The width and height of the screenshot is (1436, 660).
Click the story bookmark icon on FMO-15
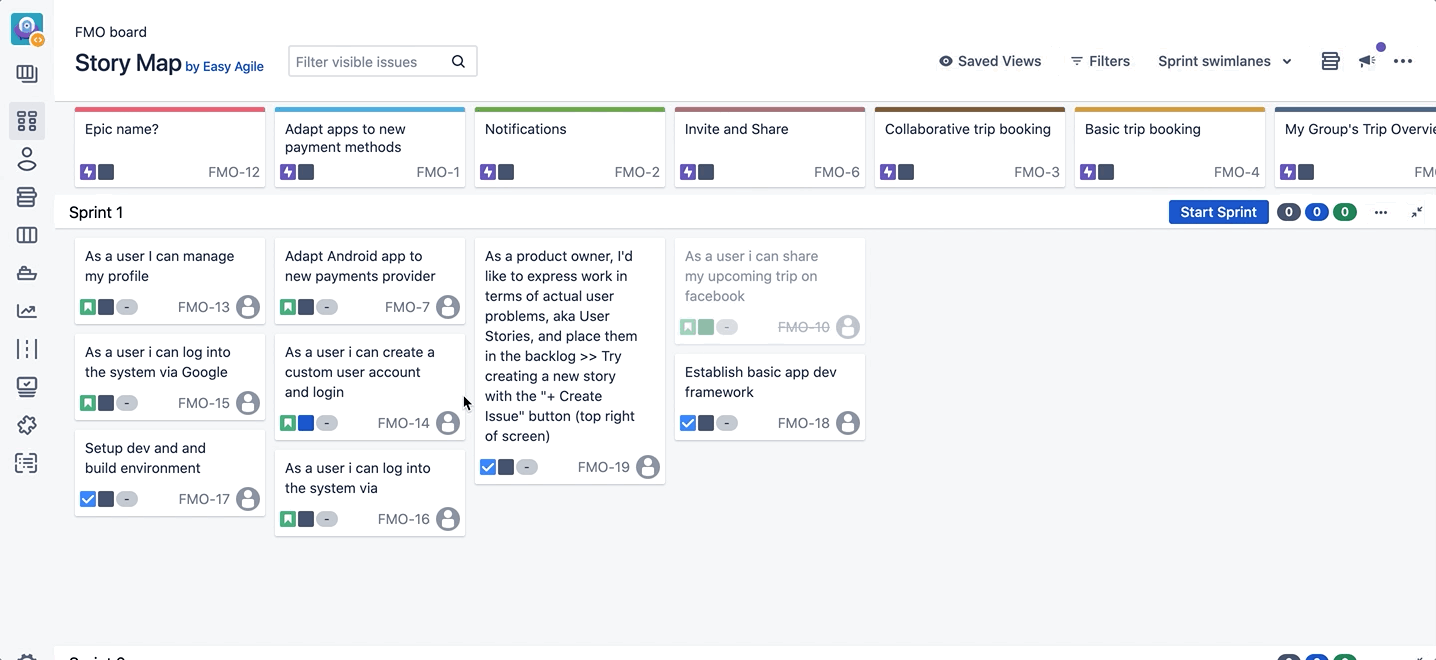pyautogui.click(x=88, y=403)
